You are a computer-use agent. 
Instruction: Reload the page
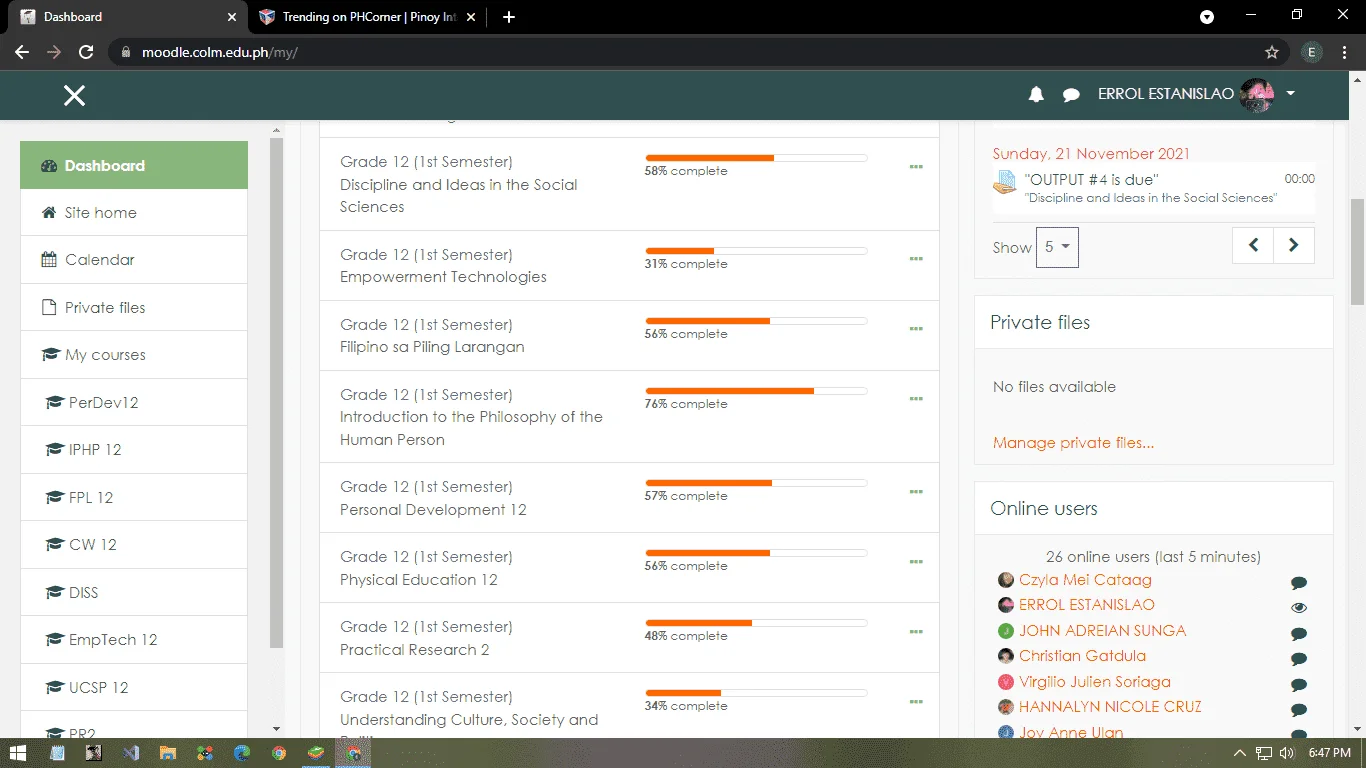point(86,52)
